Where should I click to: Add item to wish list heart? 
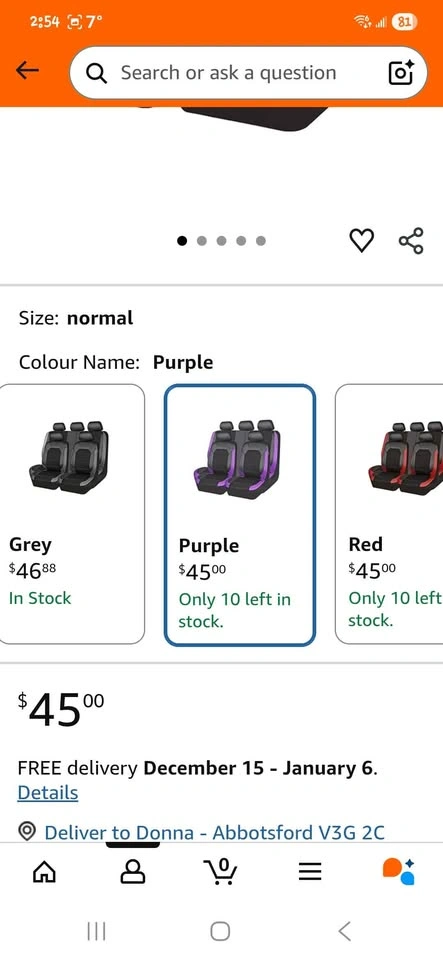pos(361,240)
